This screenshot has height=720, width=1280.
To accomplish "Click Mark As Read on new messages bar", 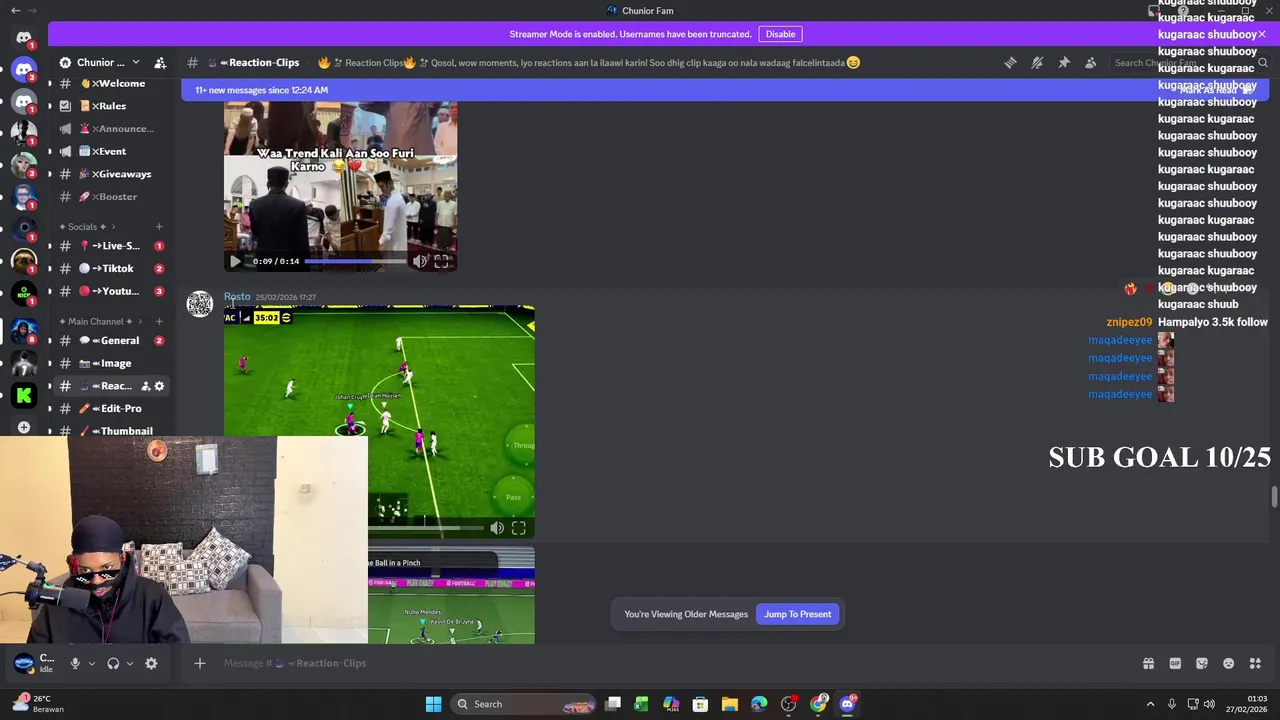I will [1215, 90].
